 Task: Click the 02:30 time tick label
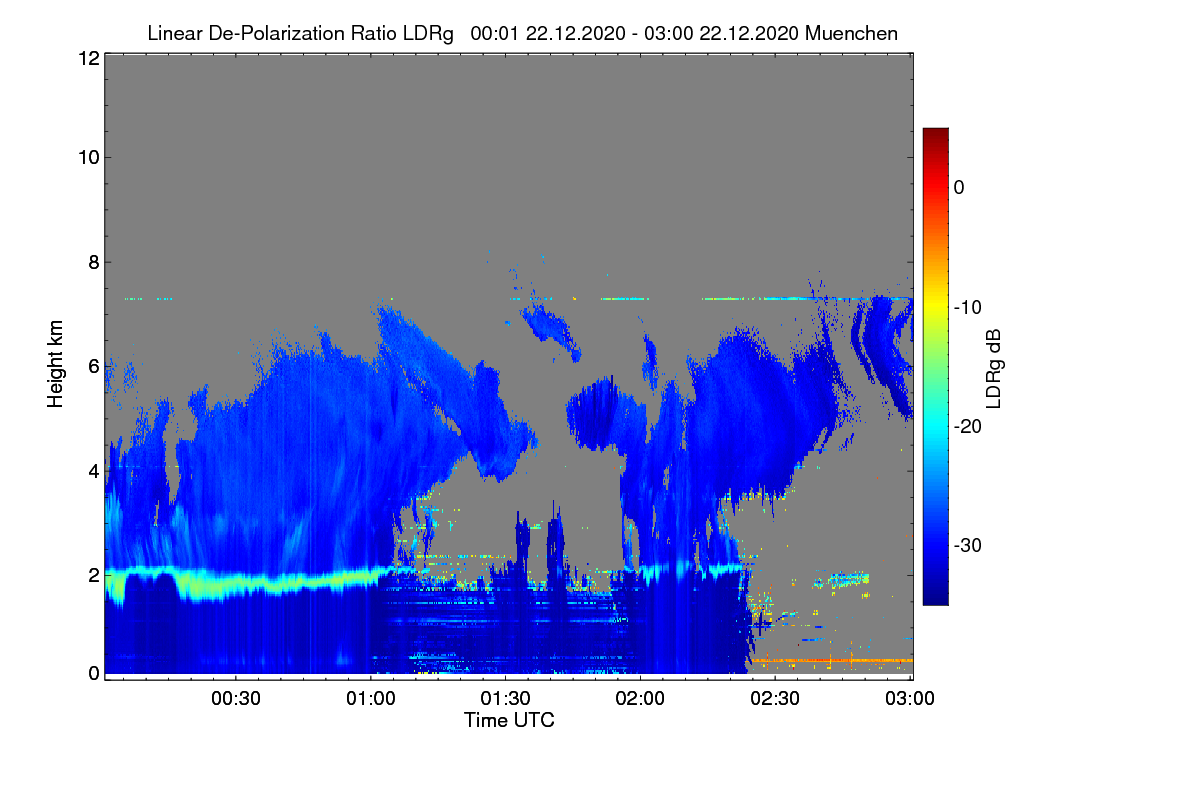click(x=776, y=699)
